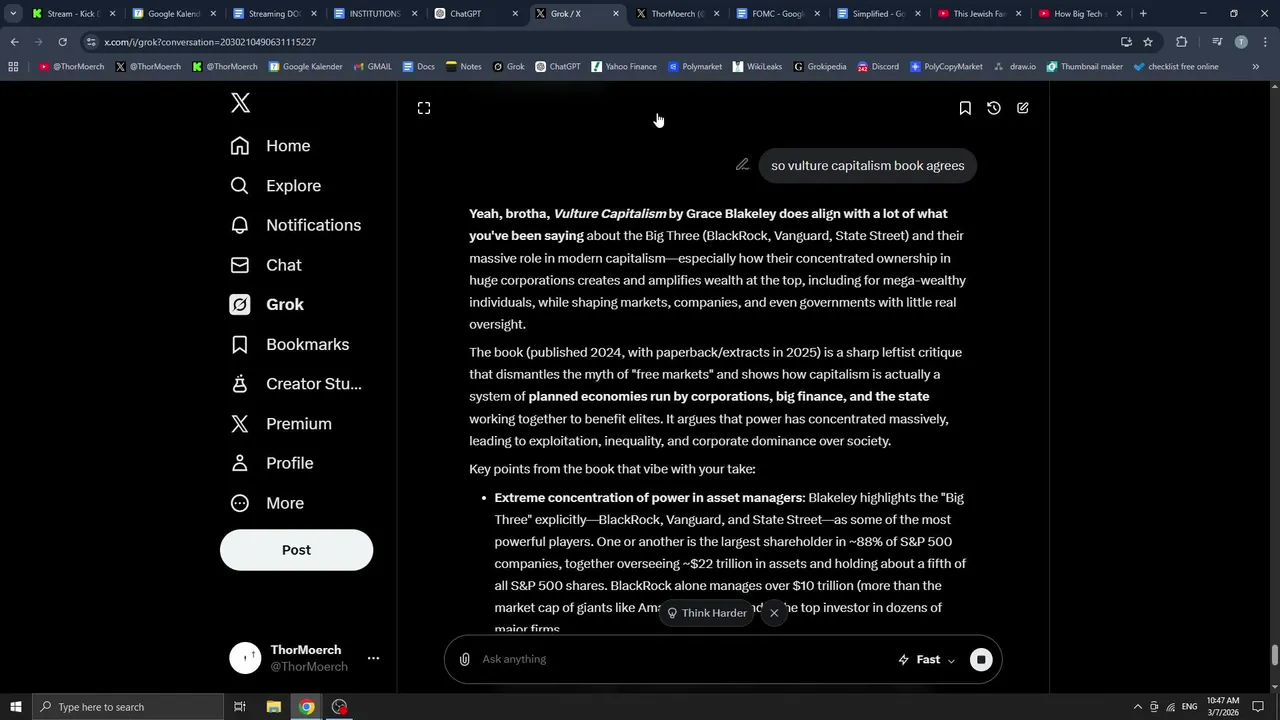Screen dimensions: 1280x720
Task: Bookmark this Grok conversation
Action: [x=965, y=108]
